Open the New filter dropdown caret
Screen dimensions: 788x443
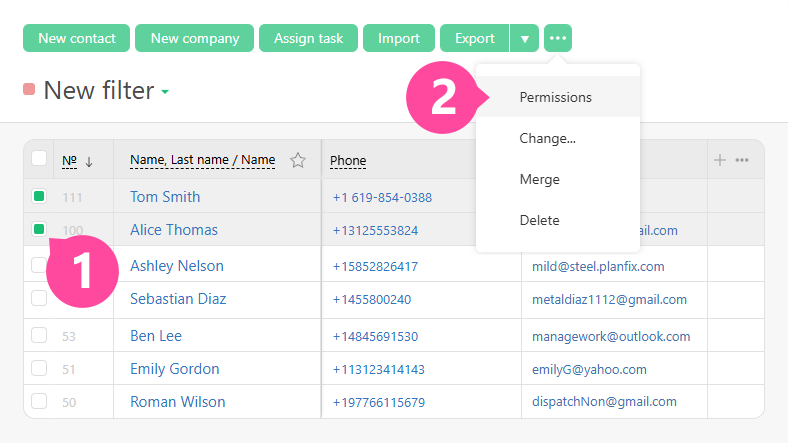tap(165, 92)
